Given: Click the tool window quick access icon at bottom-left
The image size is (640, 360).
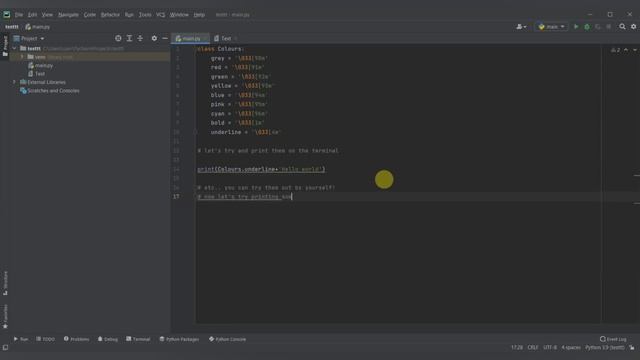Looking at the screenshot, I should [x=5, y=347].
